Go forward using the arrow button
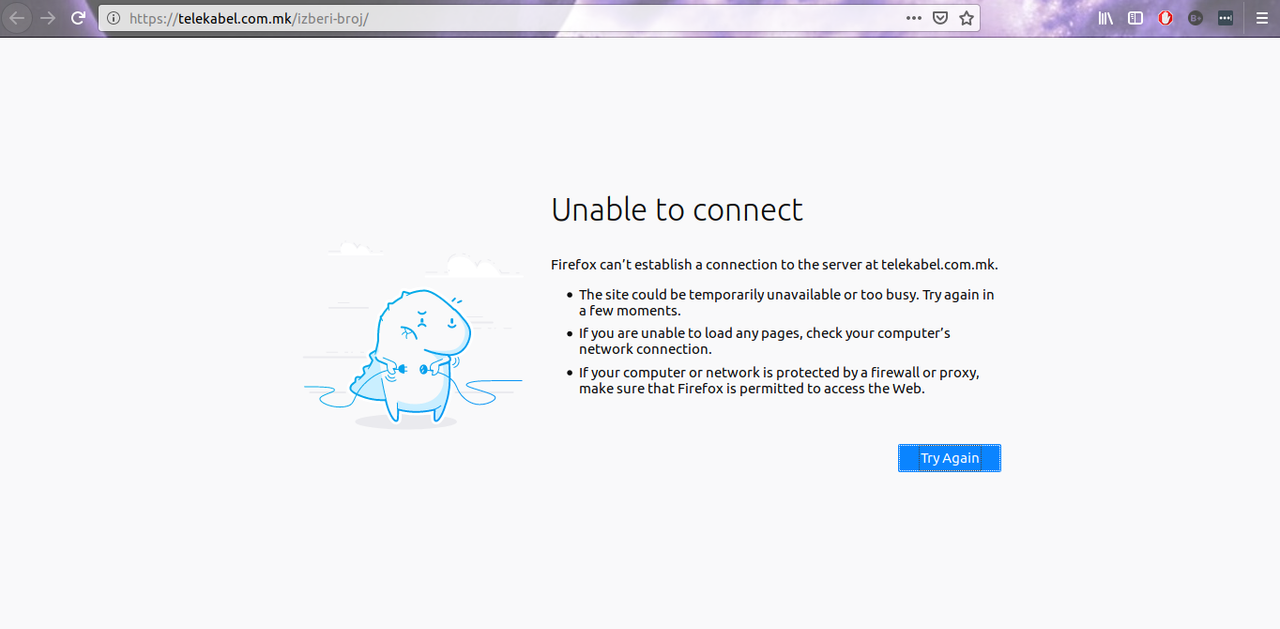The image size is (1280, 629). (x=47, y=18)
